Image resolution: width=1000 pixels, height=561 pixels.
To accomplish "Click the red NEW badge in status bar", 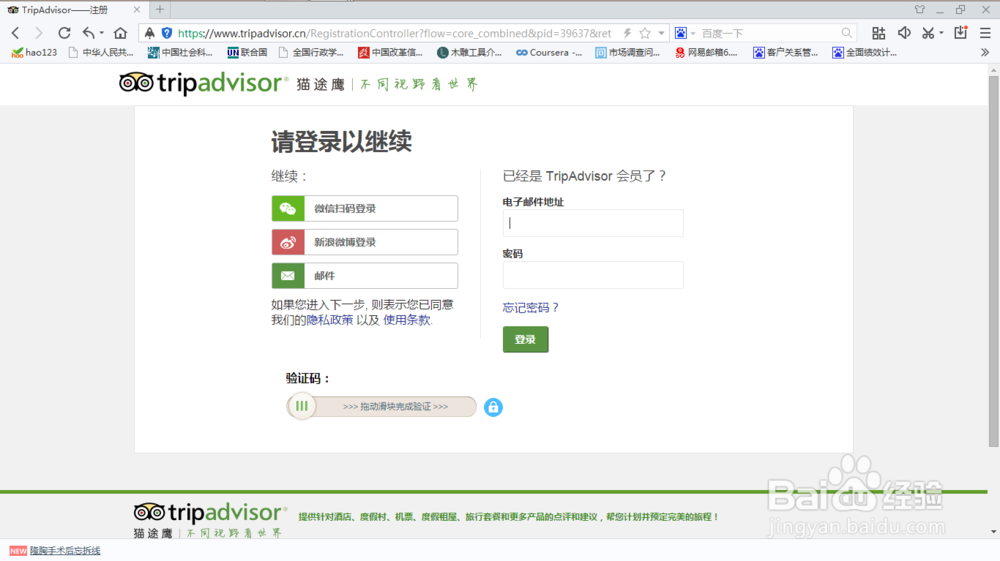I will click(18, 550).
